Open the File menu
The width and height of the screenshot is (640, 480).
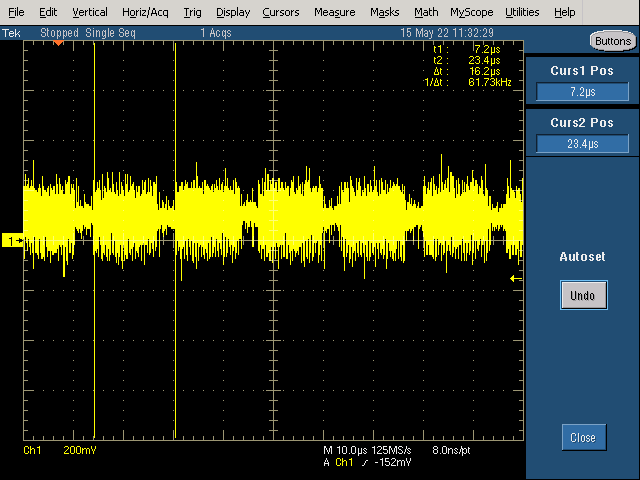click(x=16, y=12)
